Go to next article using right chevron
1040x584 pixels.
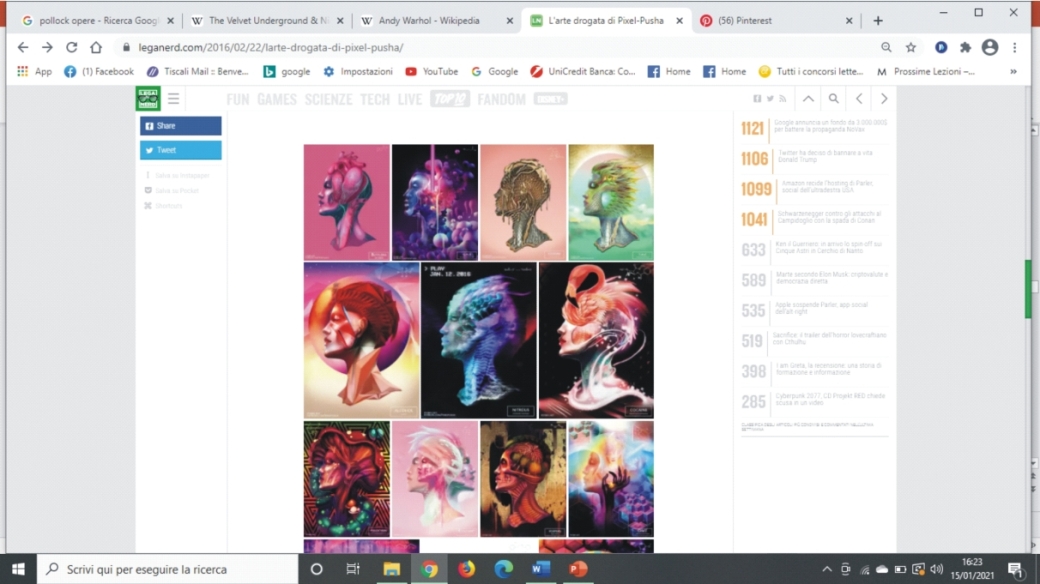click(883, 98)
